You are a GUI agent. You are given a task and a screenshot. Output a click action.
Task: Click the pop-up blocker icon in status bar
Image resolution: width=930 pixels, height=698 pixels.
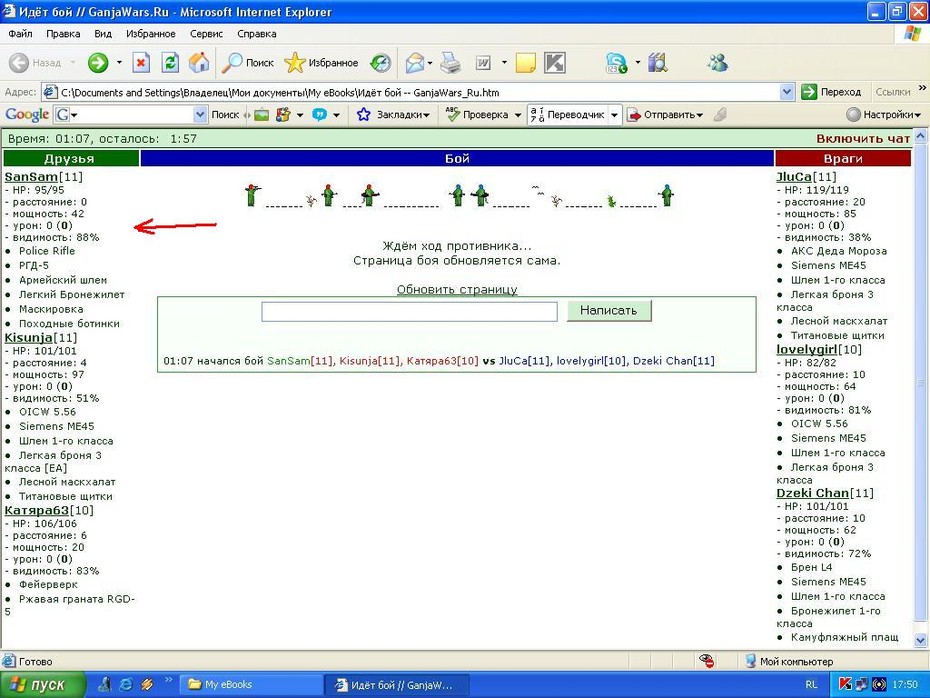706,661
